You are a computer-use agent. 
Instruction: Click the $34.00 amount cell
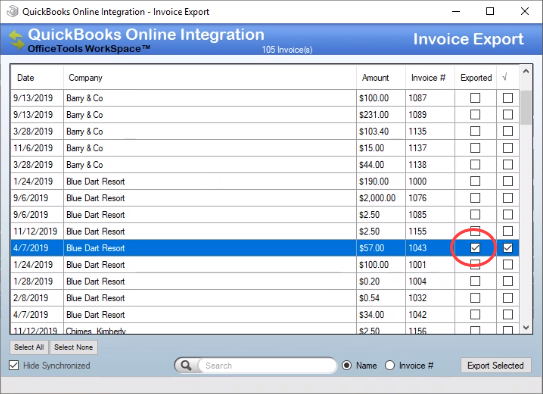[381, 315]
